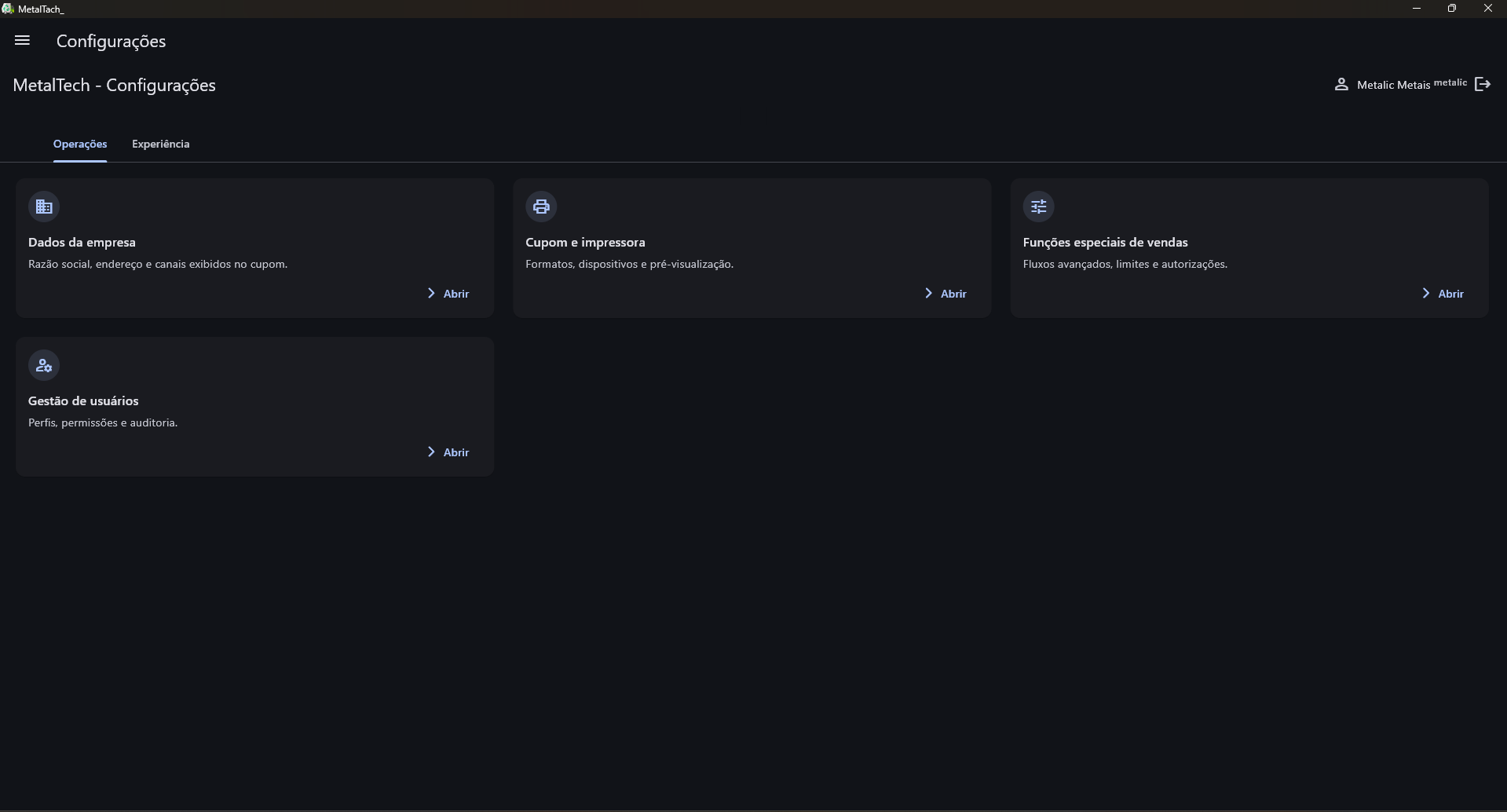Click the user-gear icon for Gestão de usuários
Viewport: 1507px width, 812px height.
[x=44, y=365]
